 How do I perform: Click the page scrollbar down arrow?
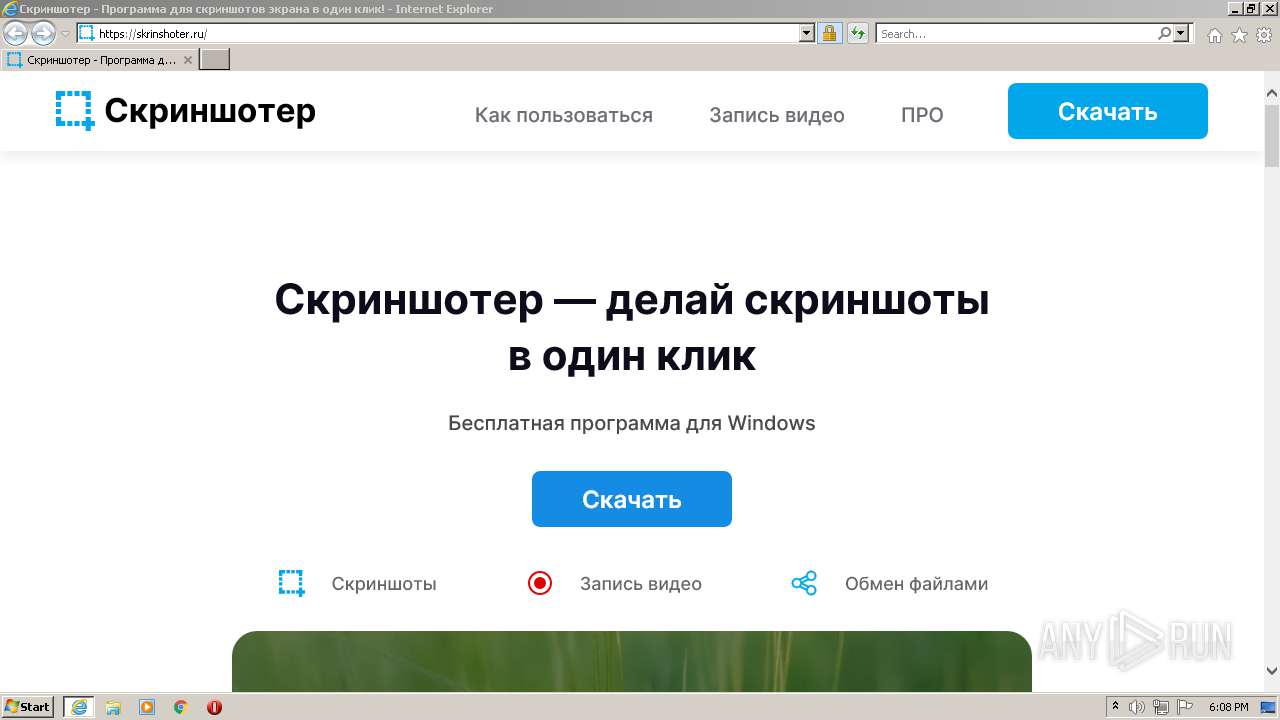click(1272, 671)
